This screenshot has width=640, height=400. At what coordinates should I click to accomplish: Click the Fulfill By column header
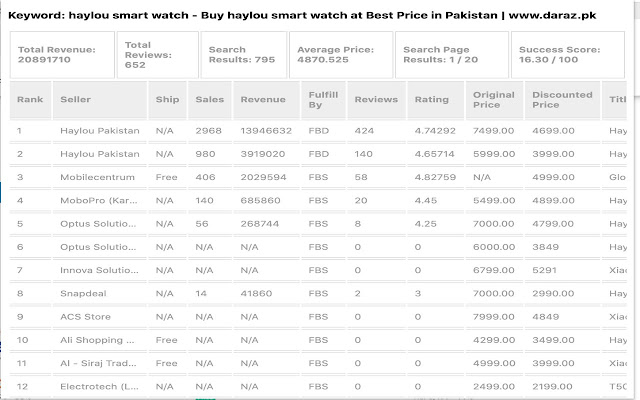[324, 100]
